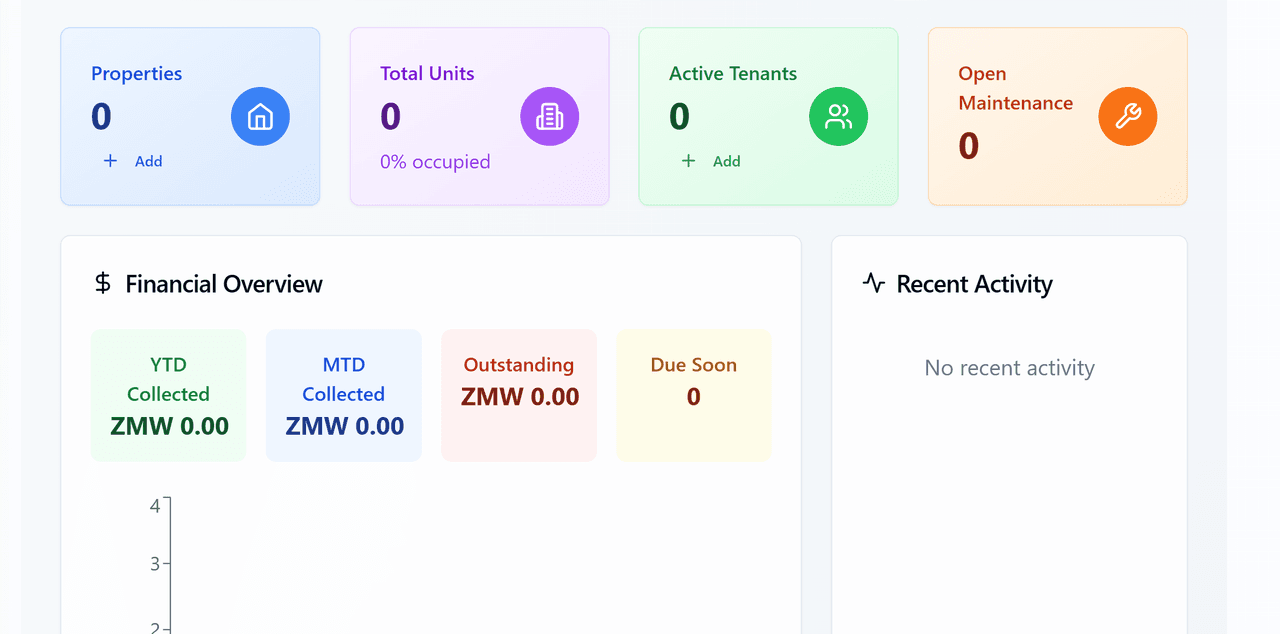Image resolution: width=1280 pixels, height=634 pixels.
Task: Click the Recent Activity heading
Action: [x=975, y=283]
